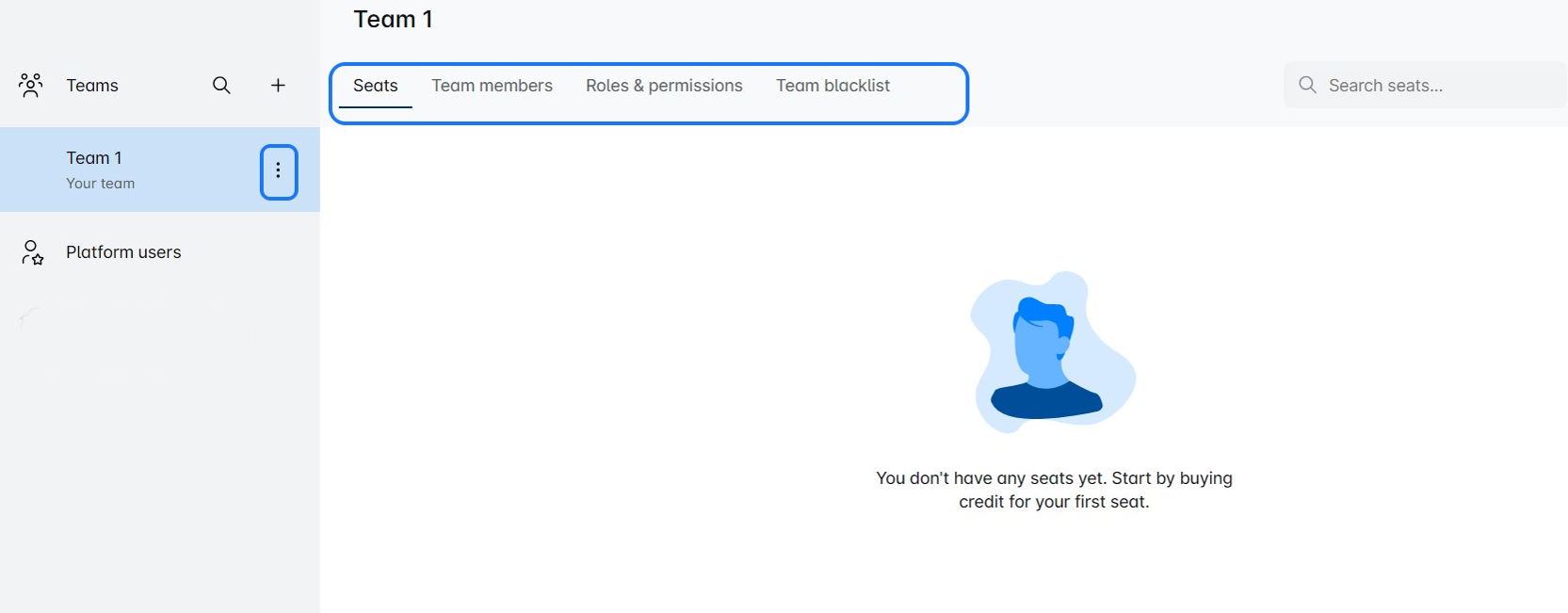Click the Teams sidebar heading label

tap(92, 86)
